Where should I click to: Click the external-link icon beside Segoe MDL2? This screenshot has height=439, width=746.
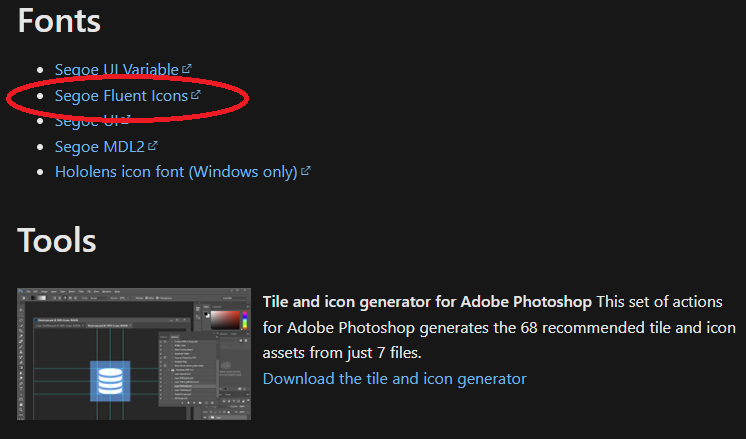point(153,146)
